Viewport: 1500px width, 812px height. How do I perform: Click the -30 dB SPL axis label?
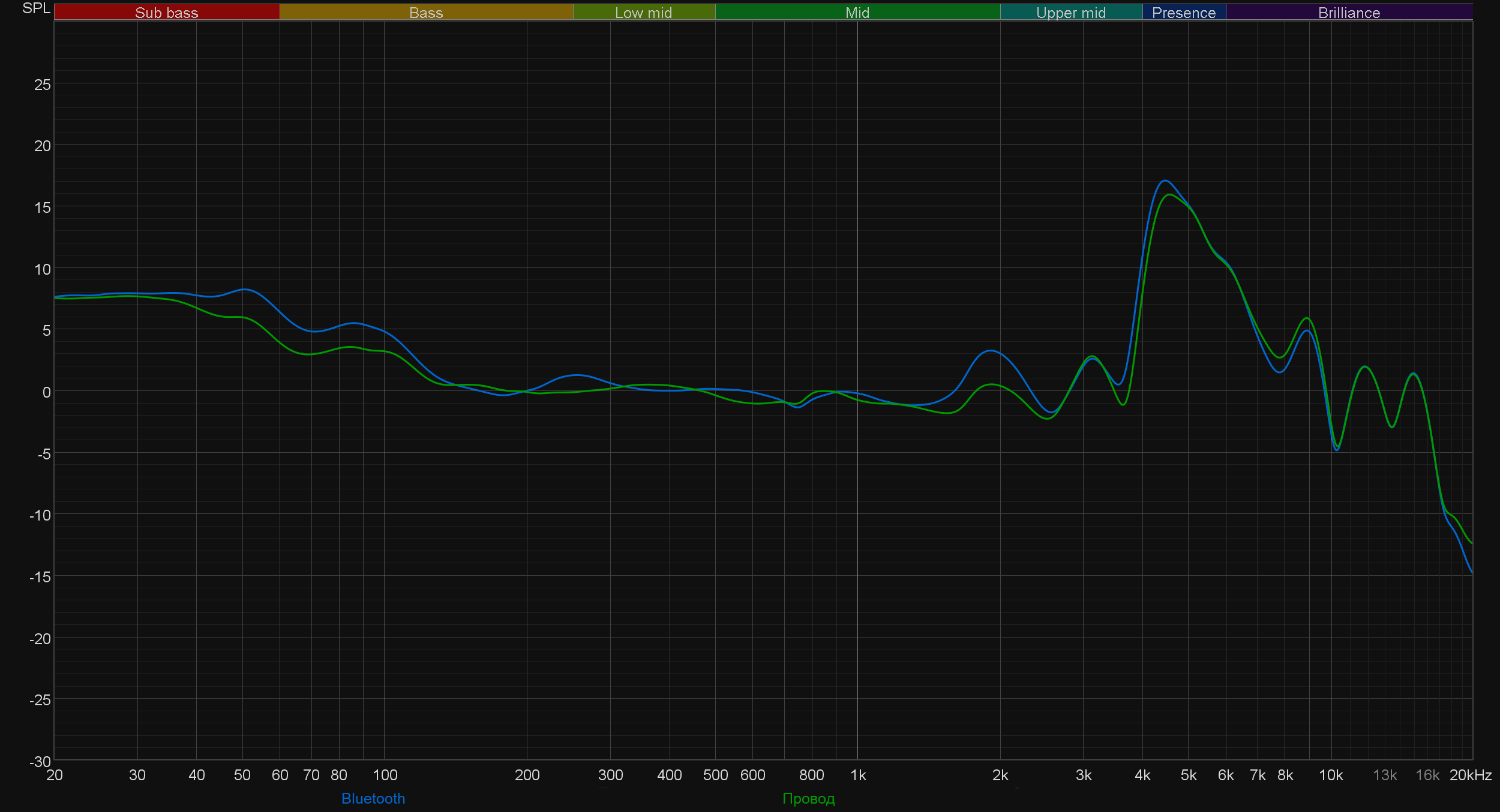click(40, 762)
